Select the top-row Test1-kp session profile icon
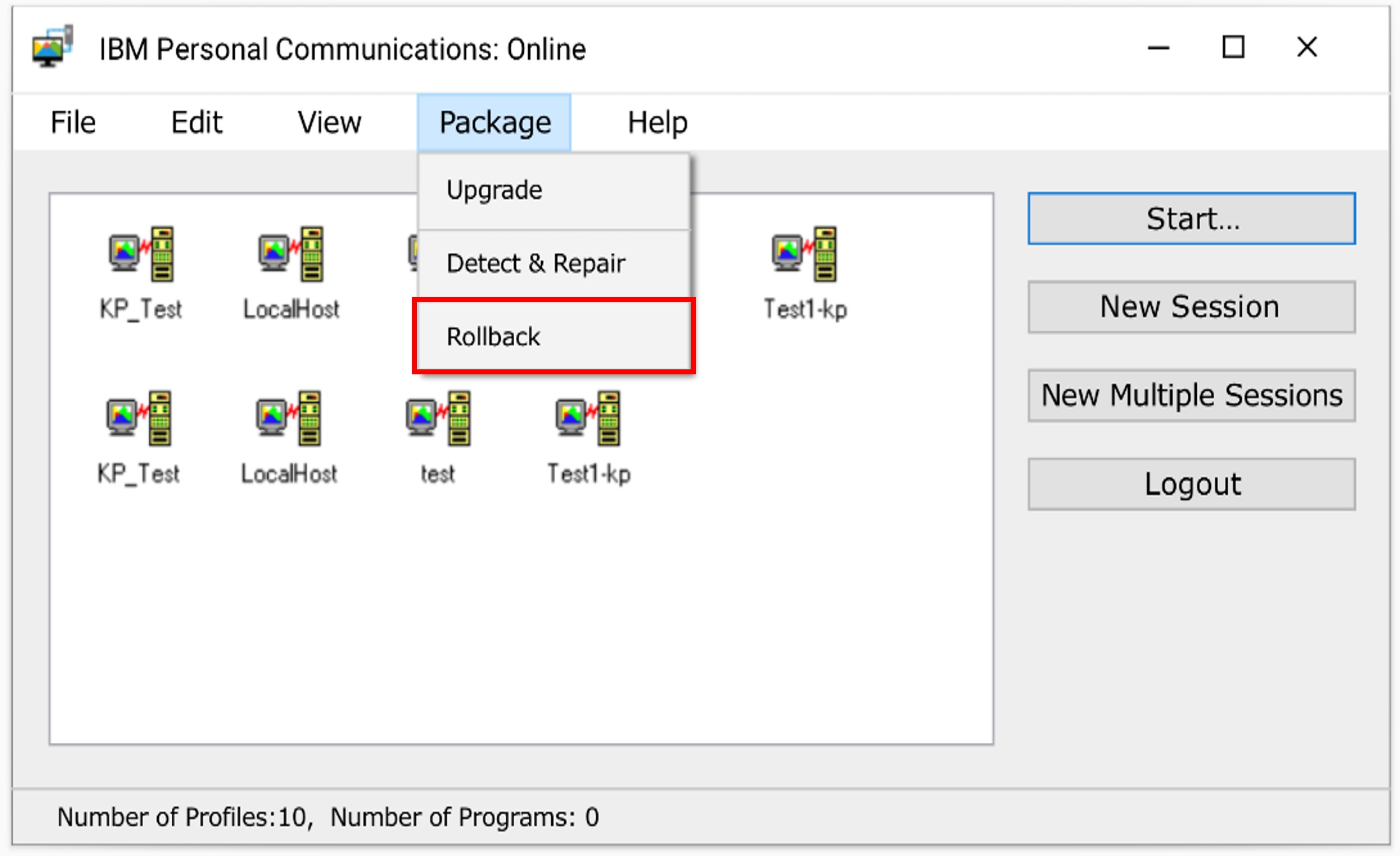 pos(804,255)
